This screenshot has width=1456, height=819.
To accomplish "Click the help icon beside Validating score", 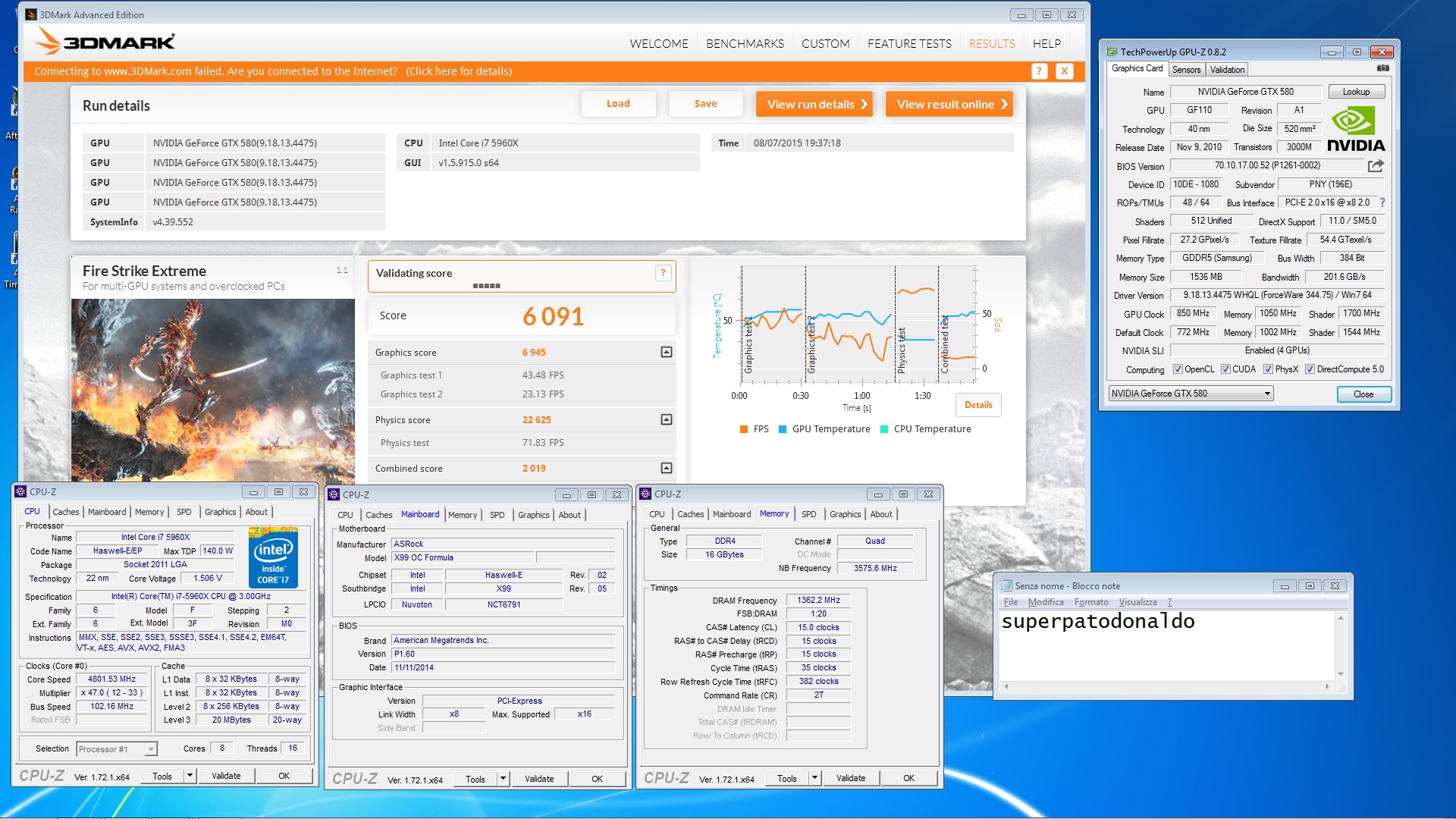I will tap(664, 273).
